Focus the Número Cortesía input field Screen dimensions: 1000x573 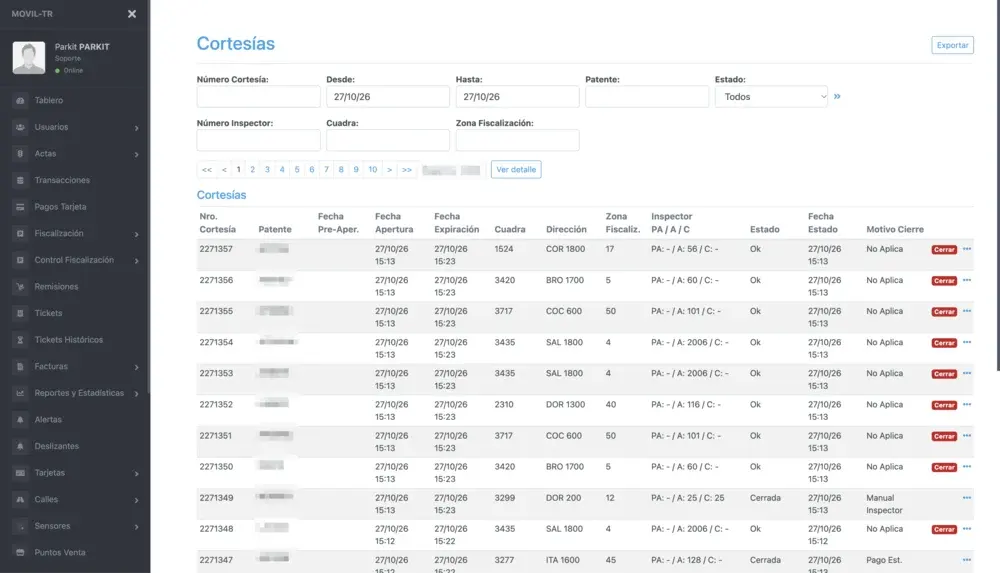coord(258,97)
